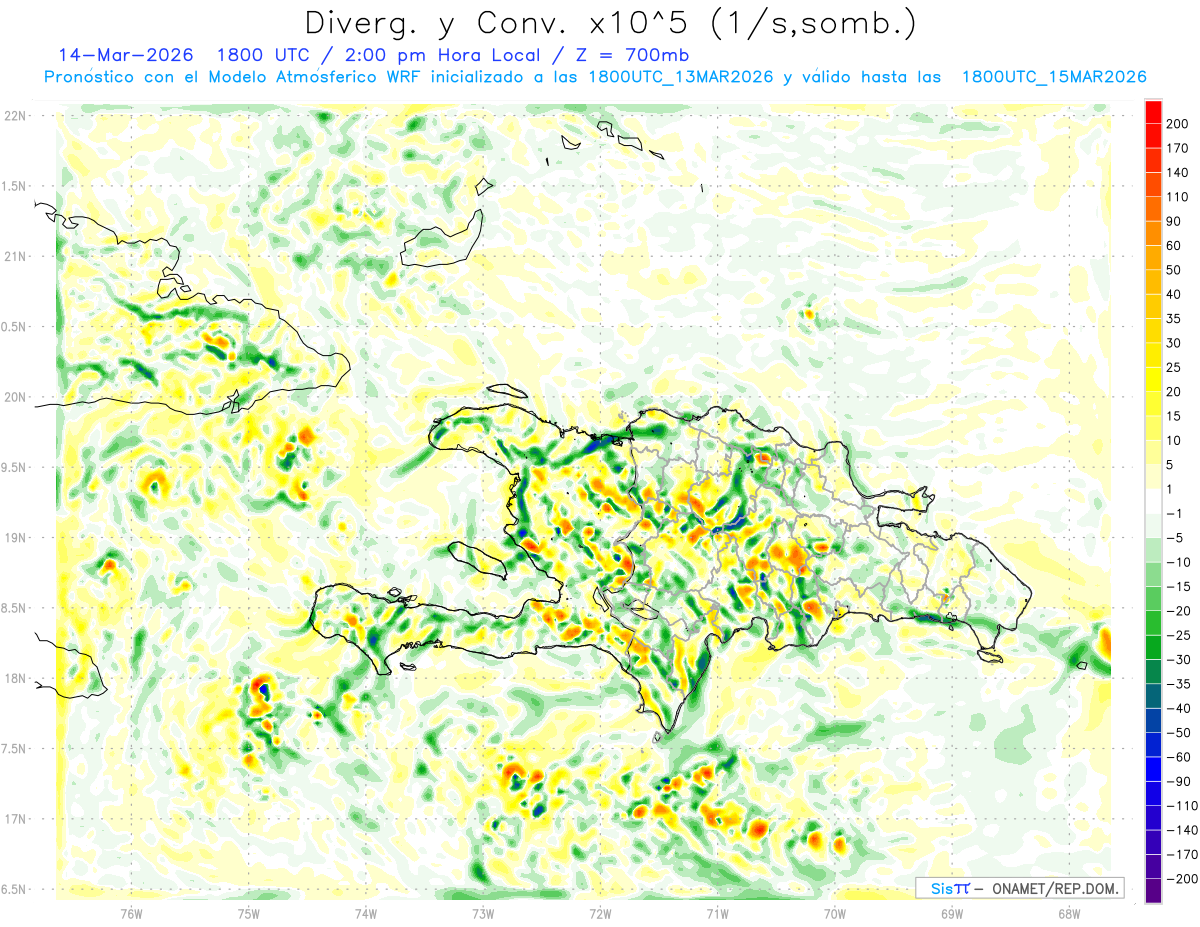Click the '72W' longitude axis label

tap(600, 913)
